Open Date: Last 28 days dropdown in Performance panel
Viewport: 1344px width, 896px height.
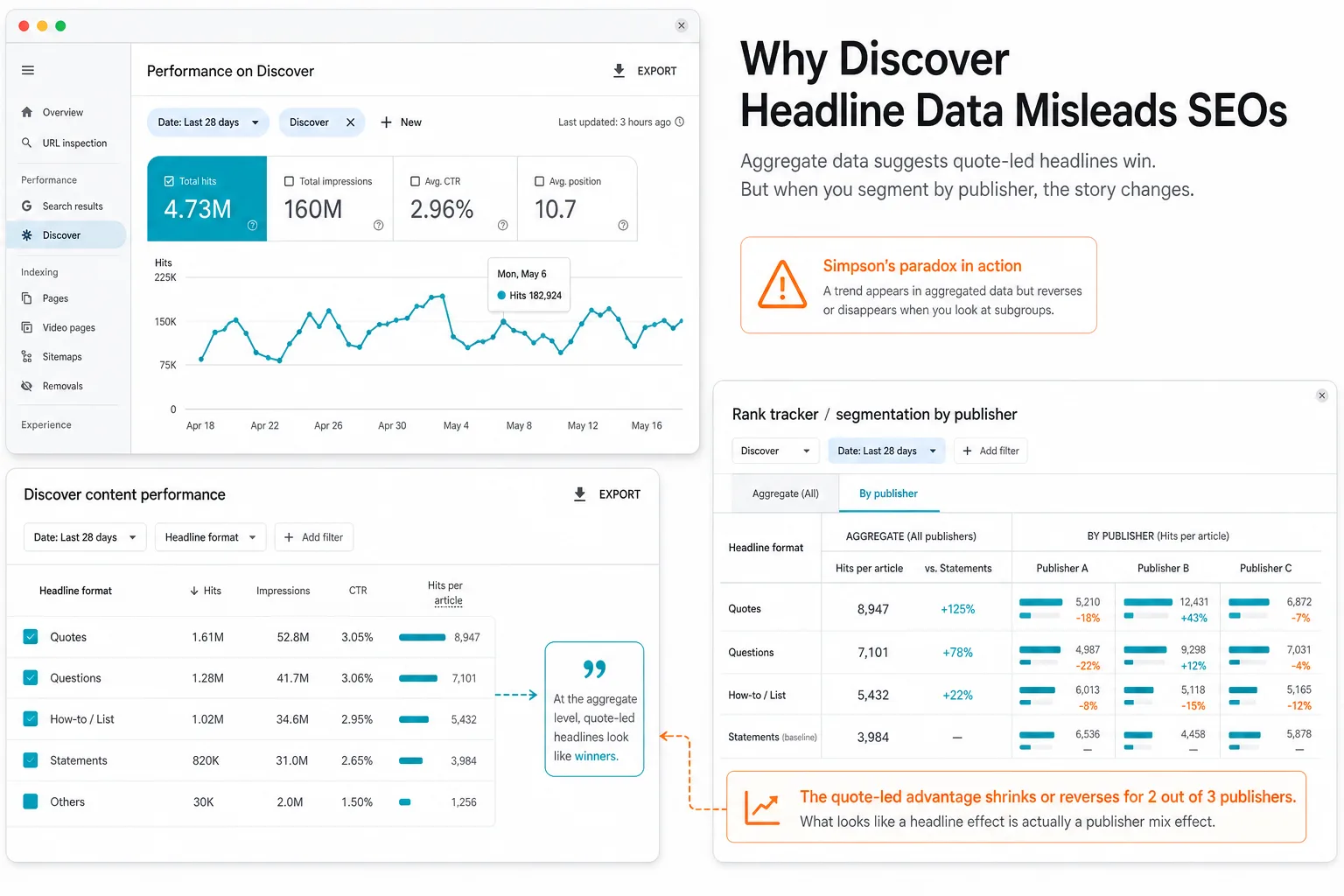tap(208, 122)
